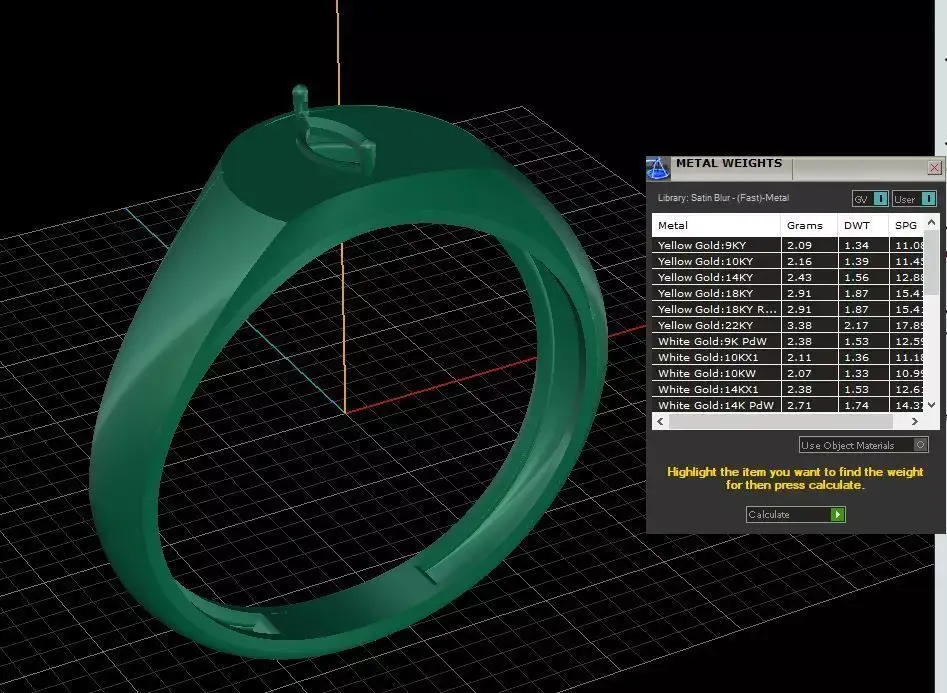Image resolution: width=947 pixels, height=693 pixels.
Task: Click the scroll up arrow in metals list
Action: tap(931, 223)
